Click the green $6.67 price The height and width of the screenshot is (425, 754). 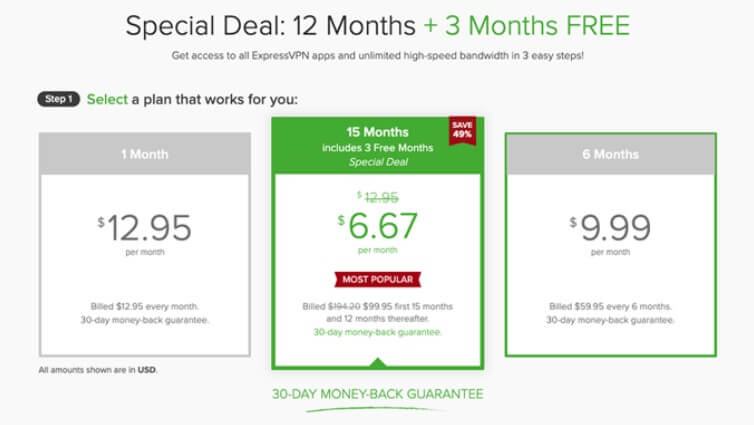point(377,225)
